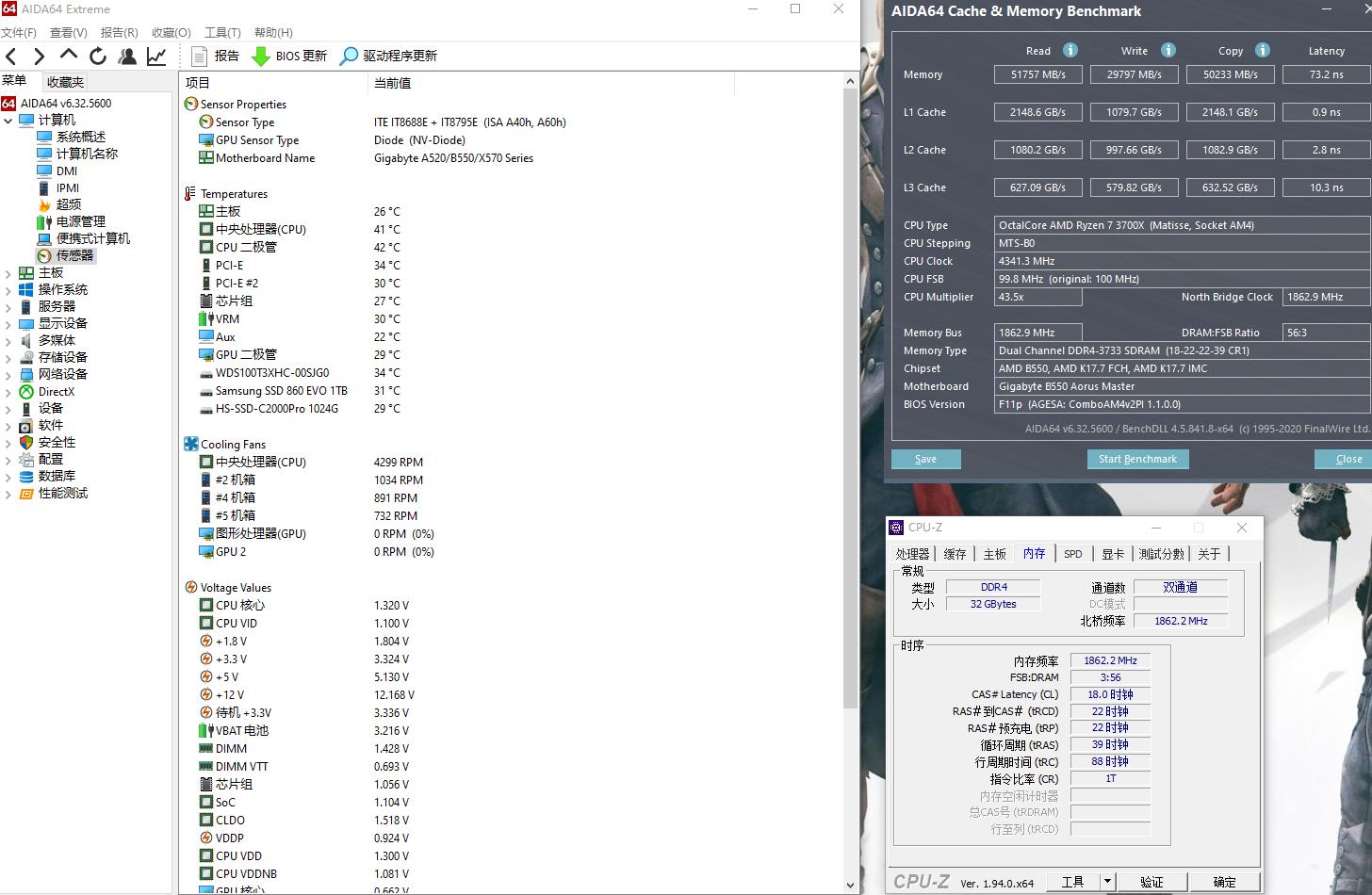The width and height of the screenshot is (1372, 895).
Task: Switch to the SPD tab in CPU-Z
Action: click(x=1073, y=554)
